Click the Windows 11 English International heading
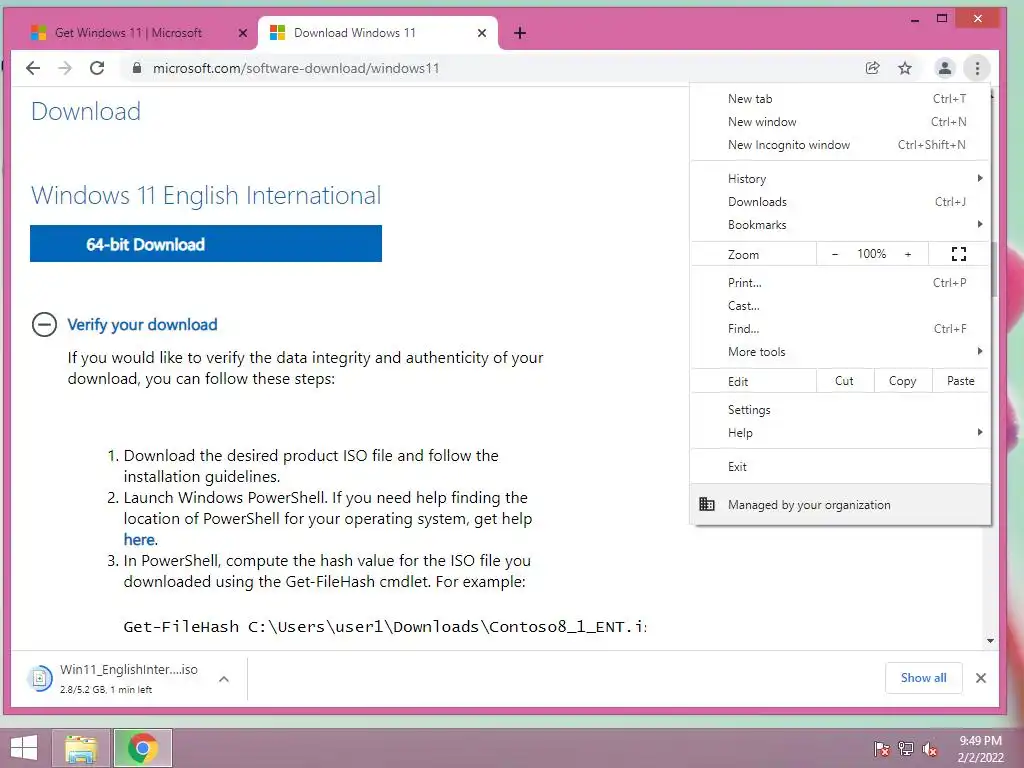This screenshot has height=768, width=1024. (206, 195)
